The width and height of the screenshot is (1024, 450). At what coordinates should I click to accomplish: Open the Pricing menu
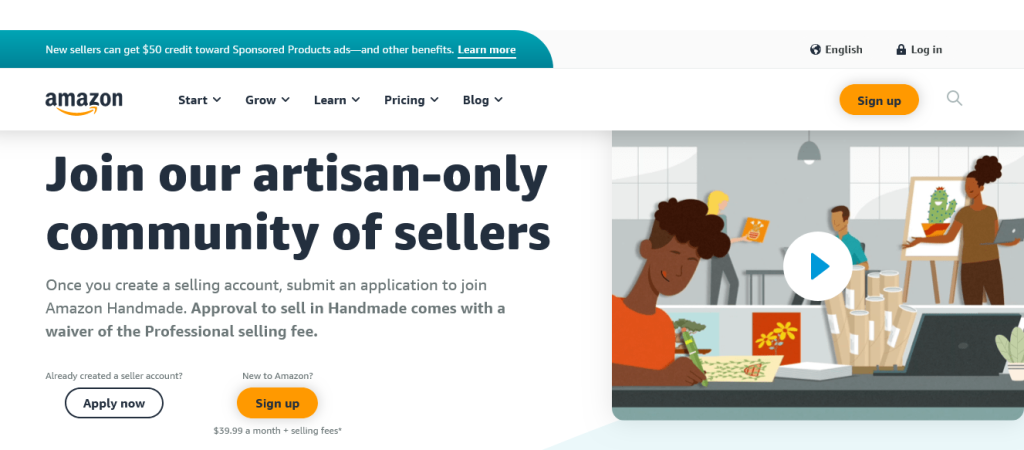point(411,100)
